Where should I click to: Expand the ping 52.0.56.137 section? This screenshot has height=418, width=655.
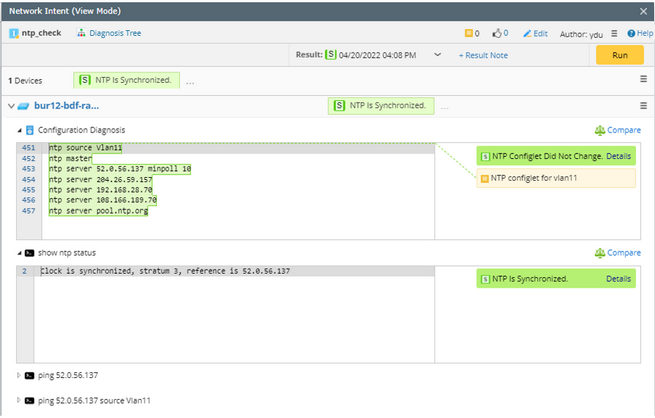(18, 375)
